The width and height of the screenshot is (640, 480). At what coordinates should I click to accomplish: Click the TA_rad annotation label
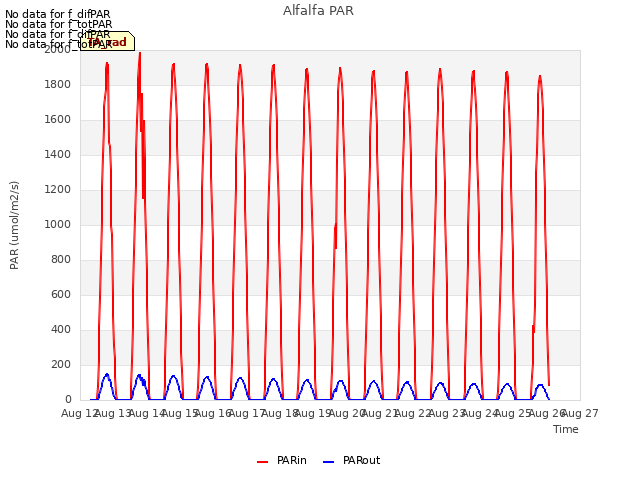(x=107, y=42)
